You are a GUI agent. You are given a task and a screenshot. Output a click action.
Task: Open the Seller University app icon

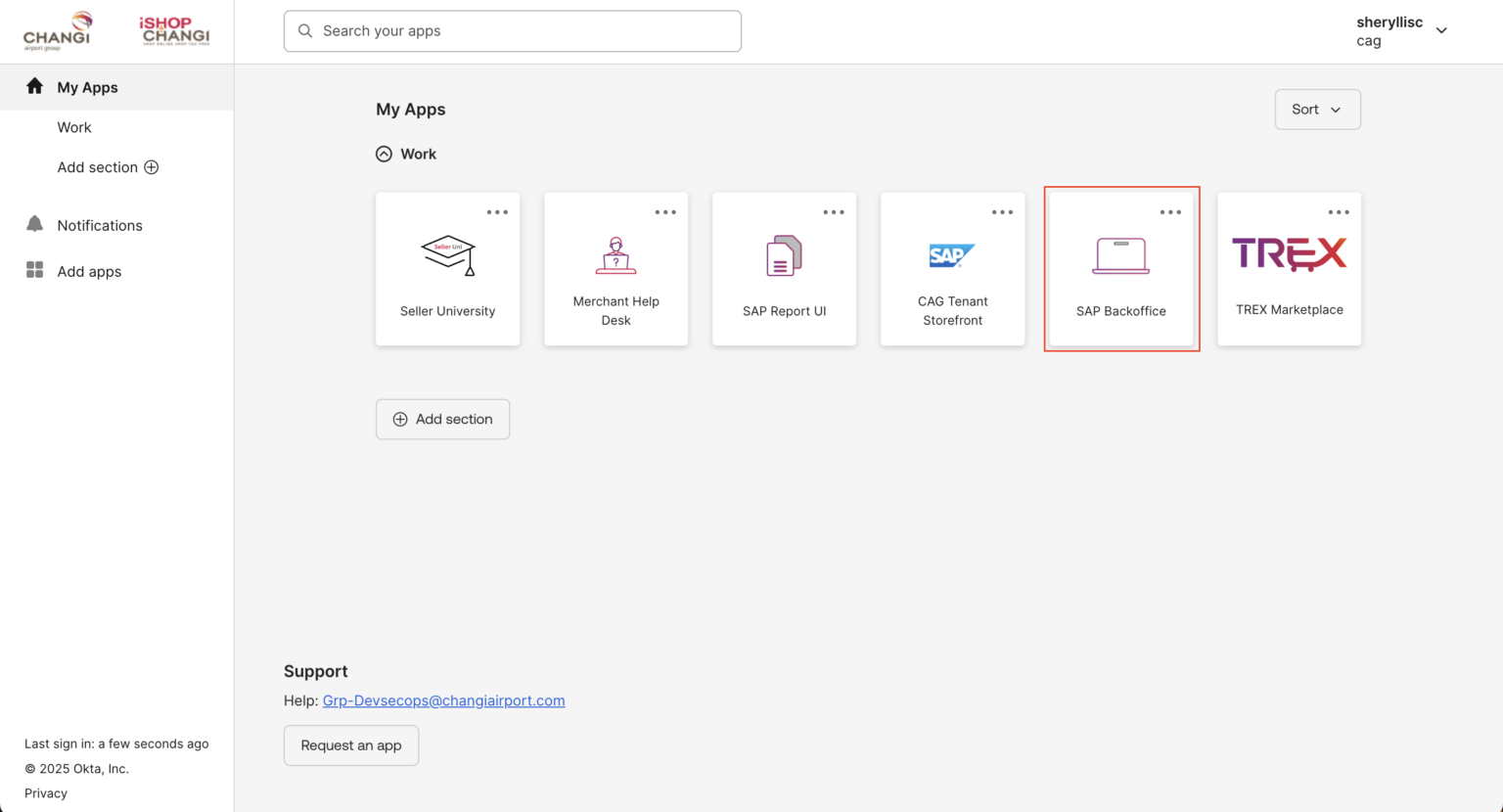(x=447, y=255)
